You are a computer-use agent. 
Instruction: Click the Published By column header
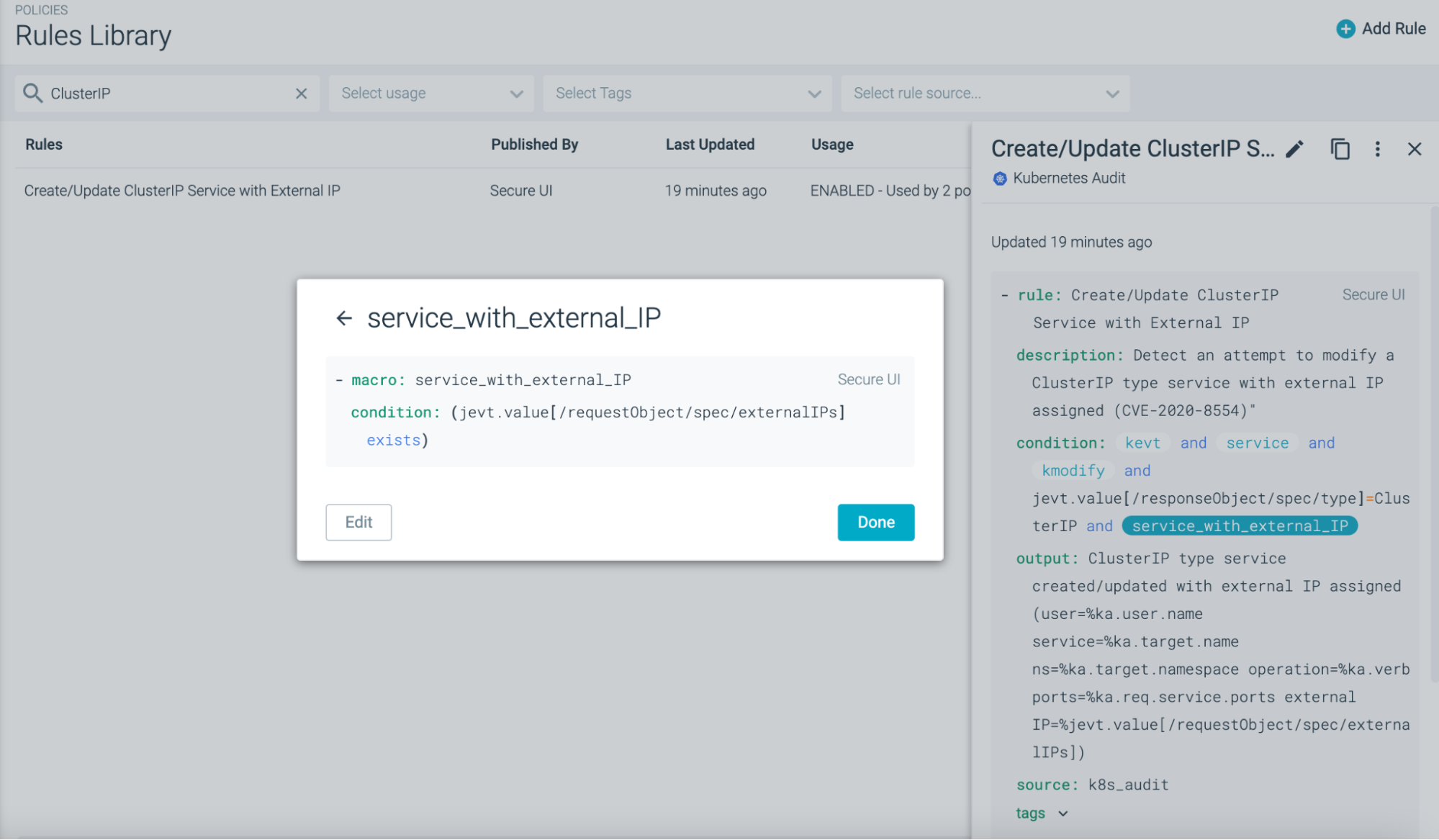[534, 145]
